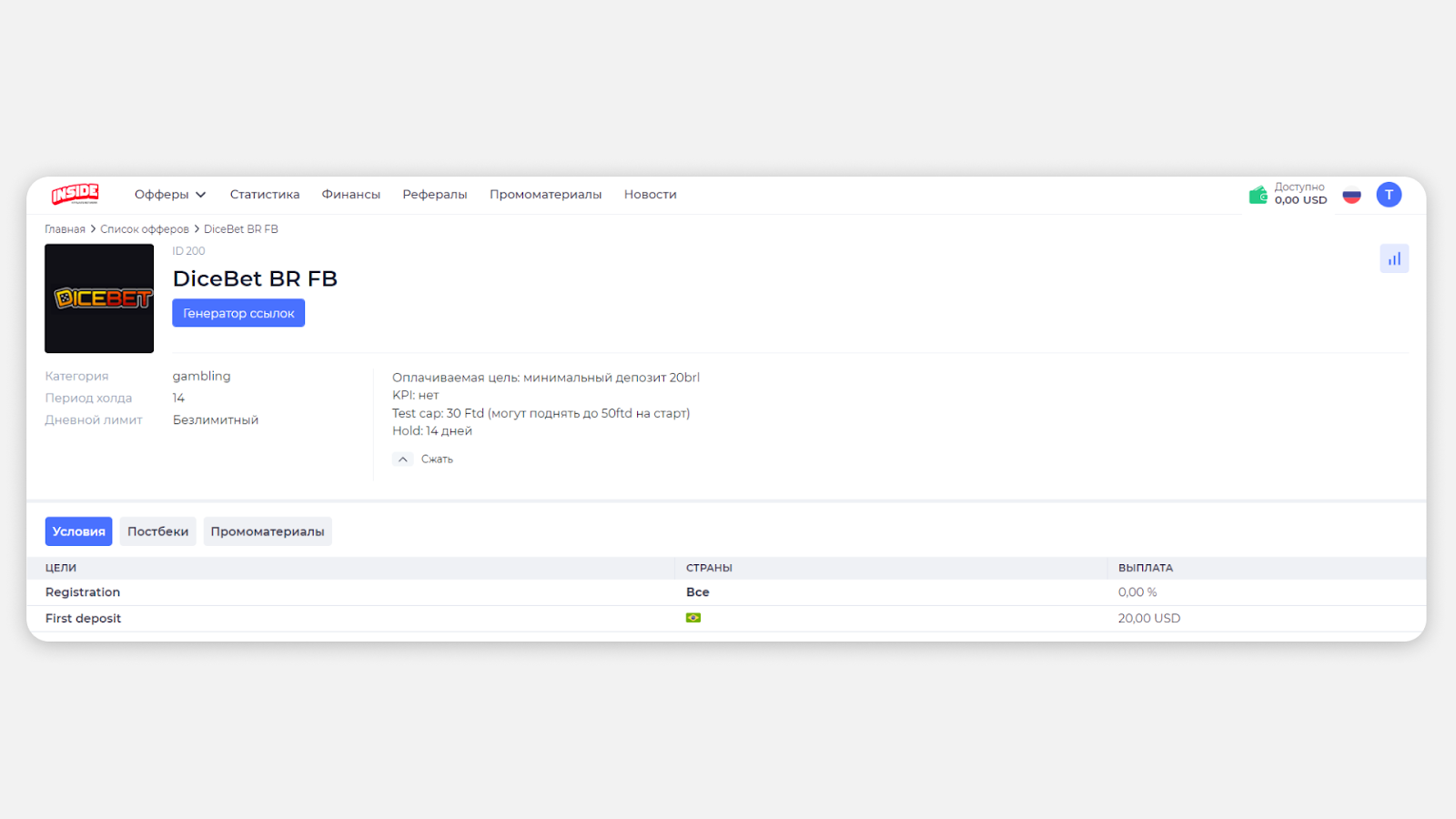Viewport: 1456px width, 819px height.
Task: Click the ЦЕЛИ column header
Action: [61, 568]
